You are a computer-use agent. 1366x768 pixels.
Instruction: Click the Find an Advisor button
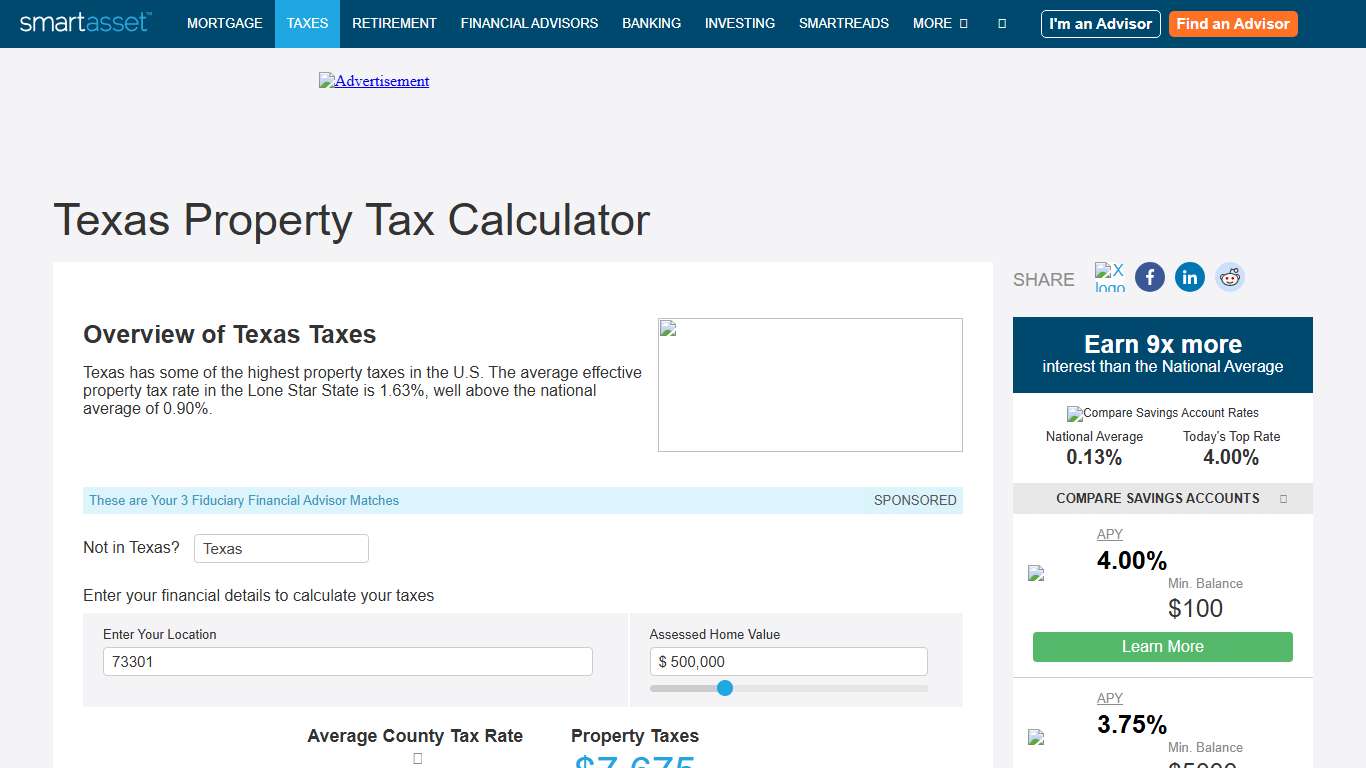(1233, 23)
